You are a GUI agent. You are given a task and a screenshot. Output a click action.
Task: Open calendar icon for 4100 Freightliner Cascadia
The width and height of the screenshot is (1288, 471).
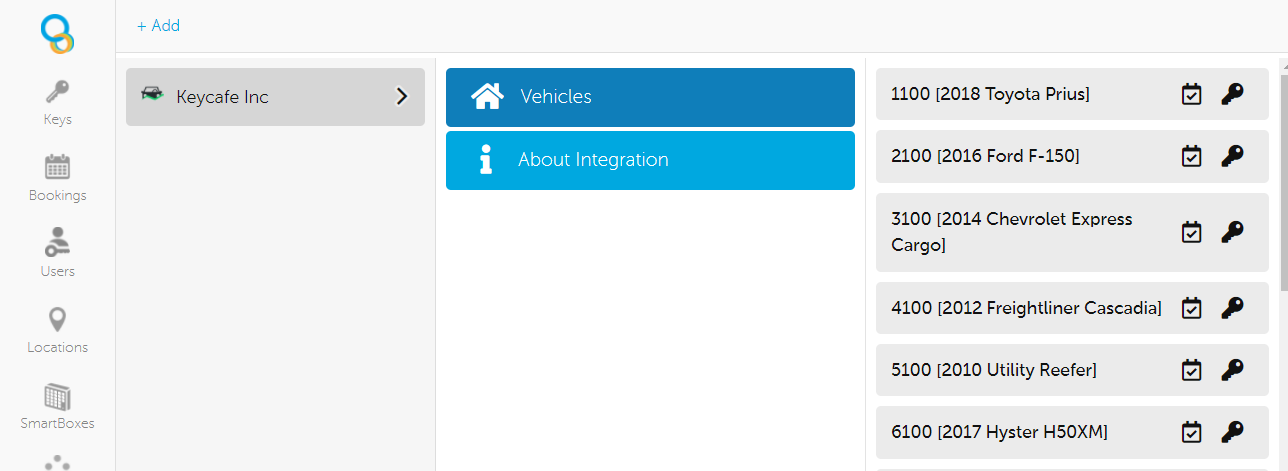click(1191, 308)
